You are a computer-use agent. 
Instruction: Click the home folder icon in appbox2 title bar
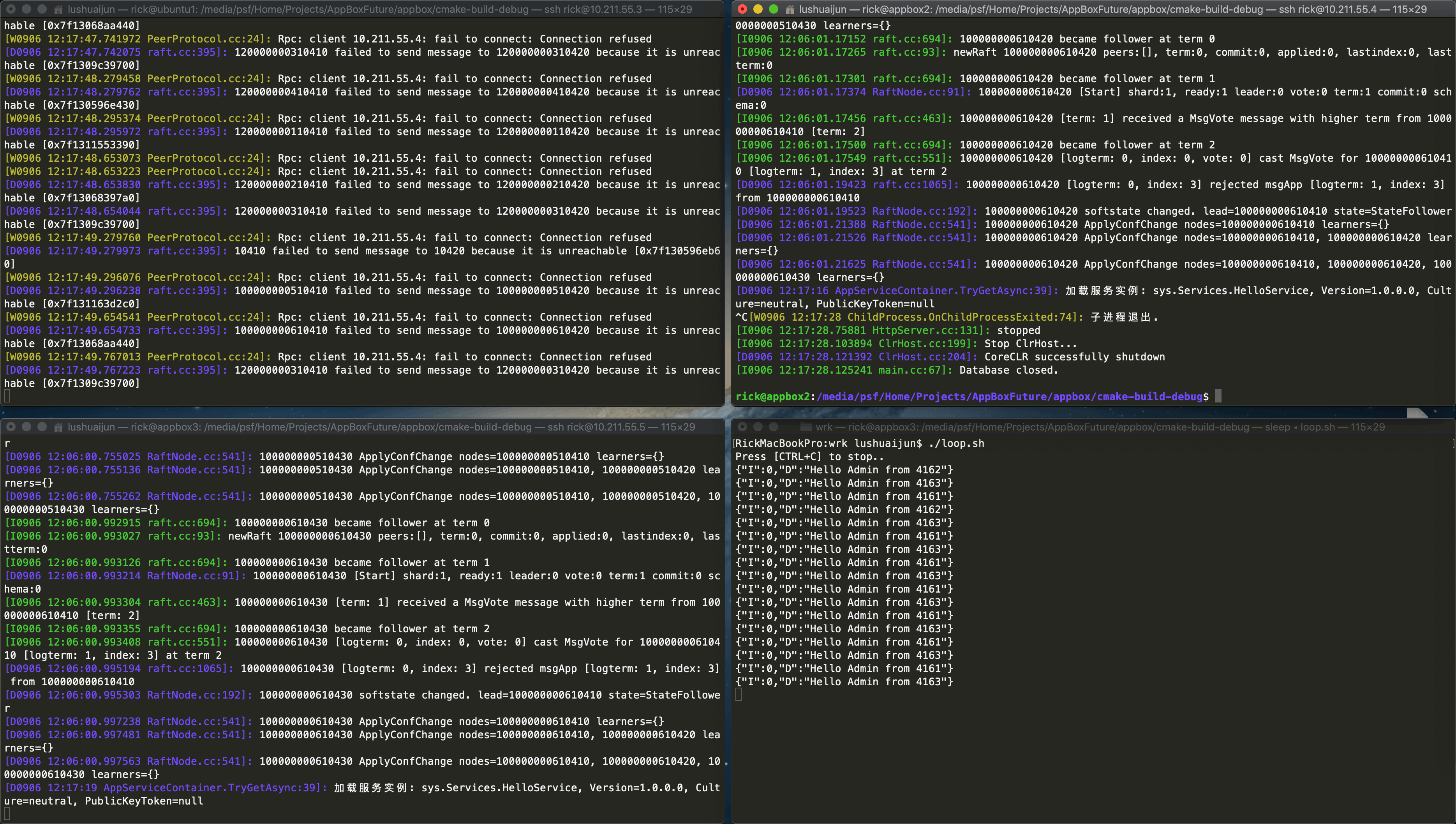pos(790,9)
